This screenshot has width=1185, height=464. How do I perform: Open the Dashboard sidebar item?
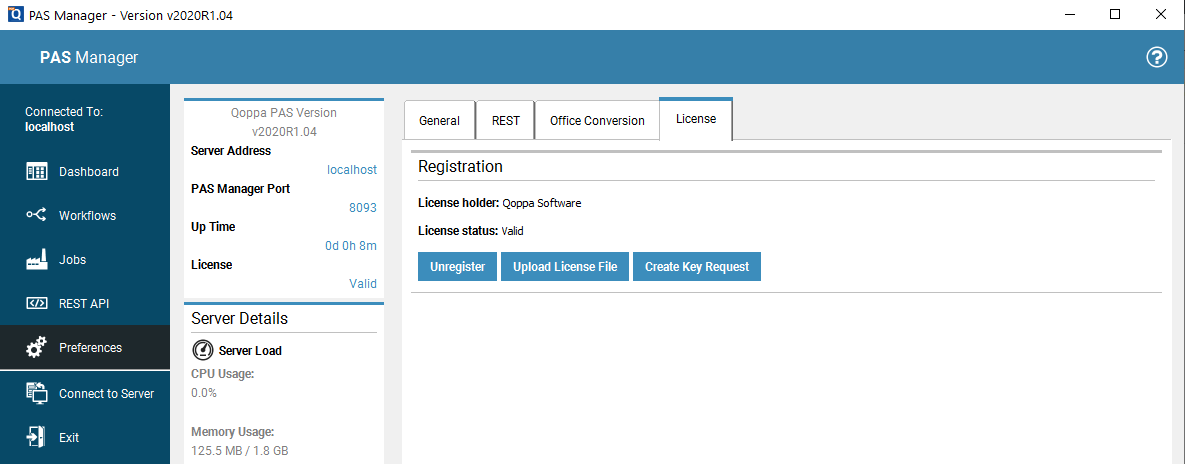click(x=85, y=172)
